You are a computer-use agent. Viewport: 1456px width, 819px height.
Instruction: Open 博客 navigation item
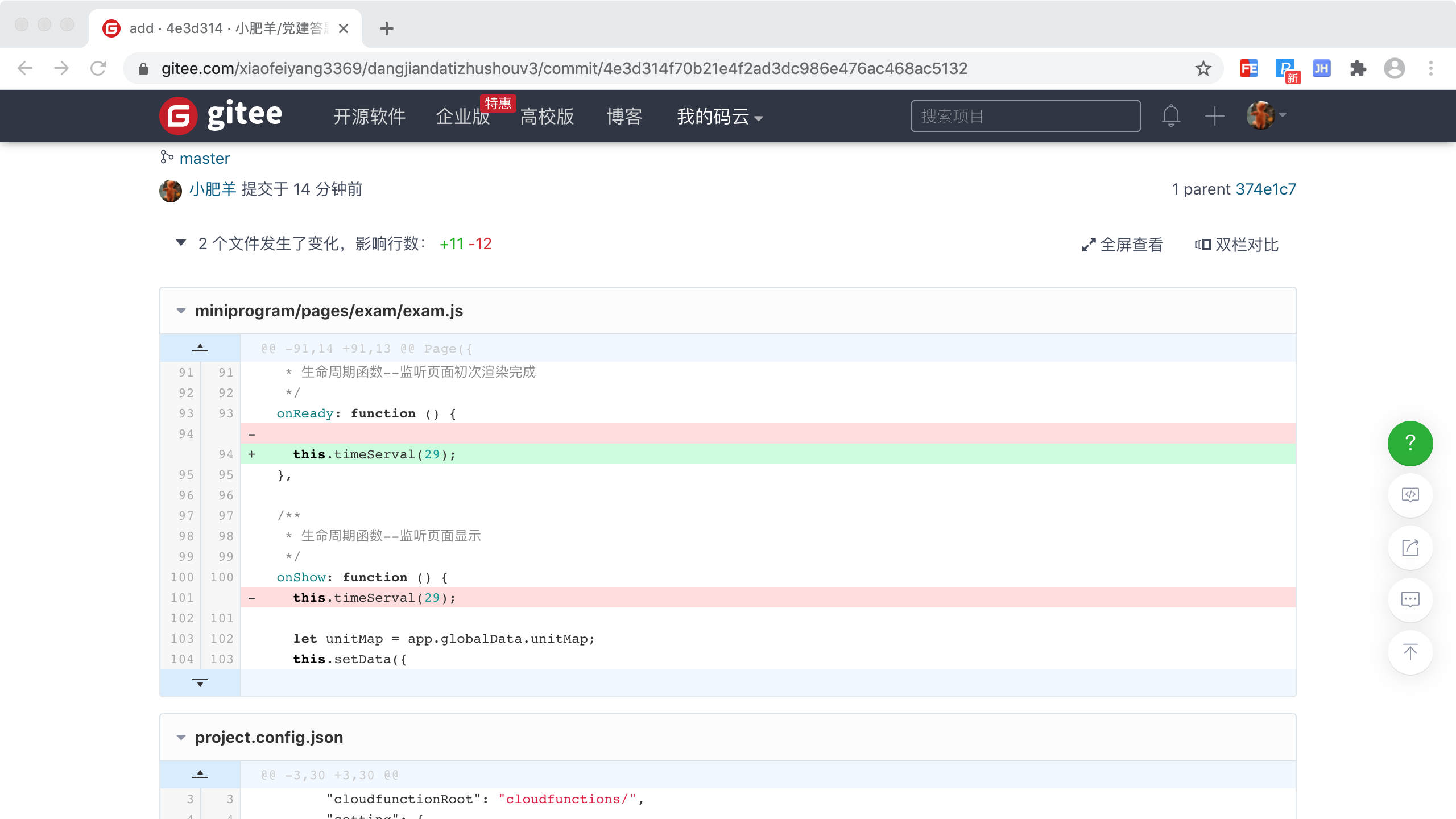(624, 117)
